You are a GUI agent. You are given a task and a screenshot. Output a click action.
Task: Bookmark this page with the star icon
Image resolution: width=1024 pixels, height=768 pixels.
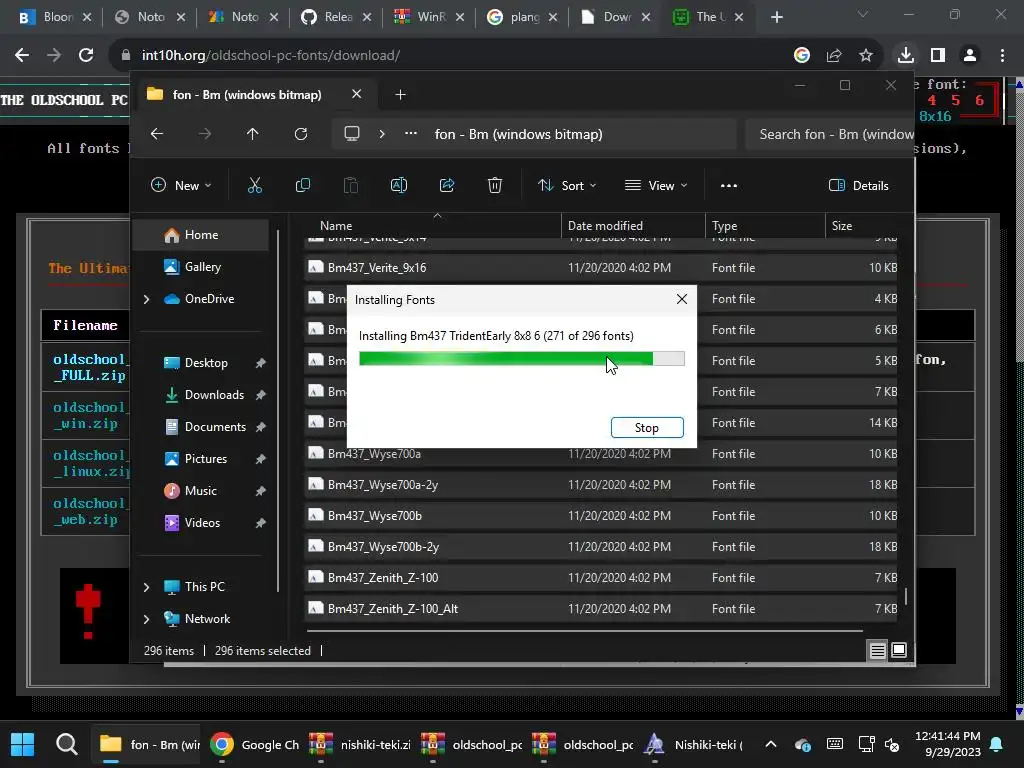click(x=866, y=56)
